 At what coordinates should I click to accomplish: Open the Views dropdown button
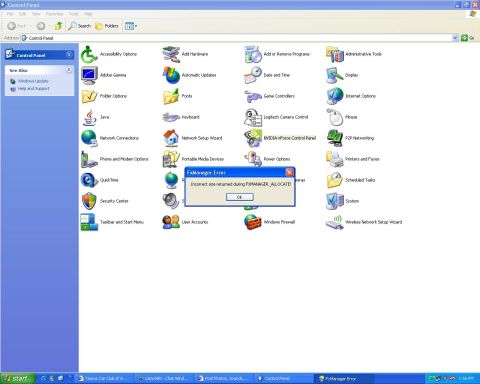coord(131,26)
